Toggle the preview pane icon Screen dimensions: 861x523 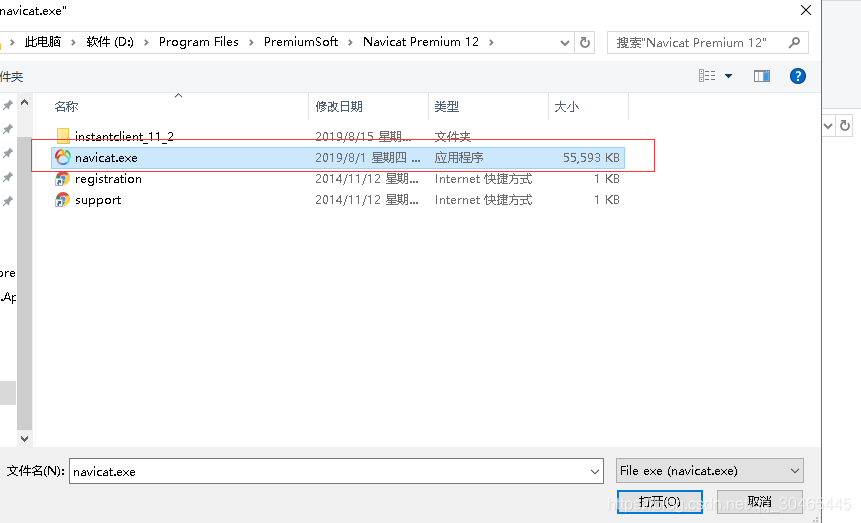pyautogui.click(x=762, y=76)
